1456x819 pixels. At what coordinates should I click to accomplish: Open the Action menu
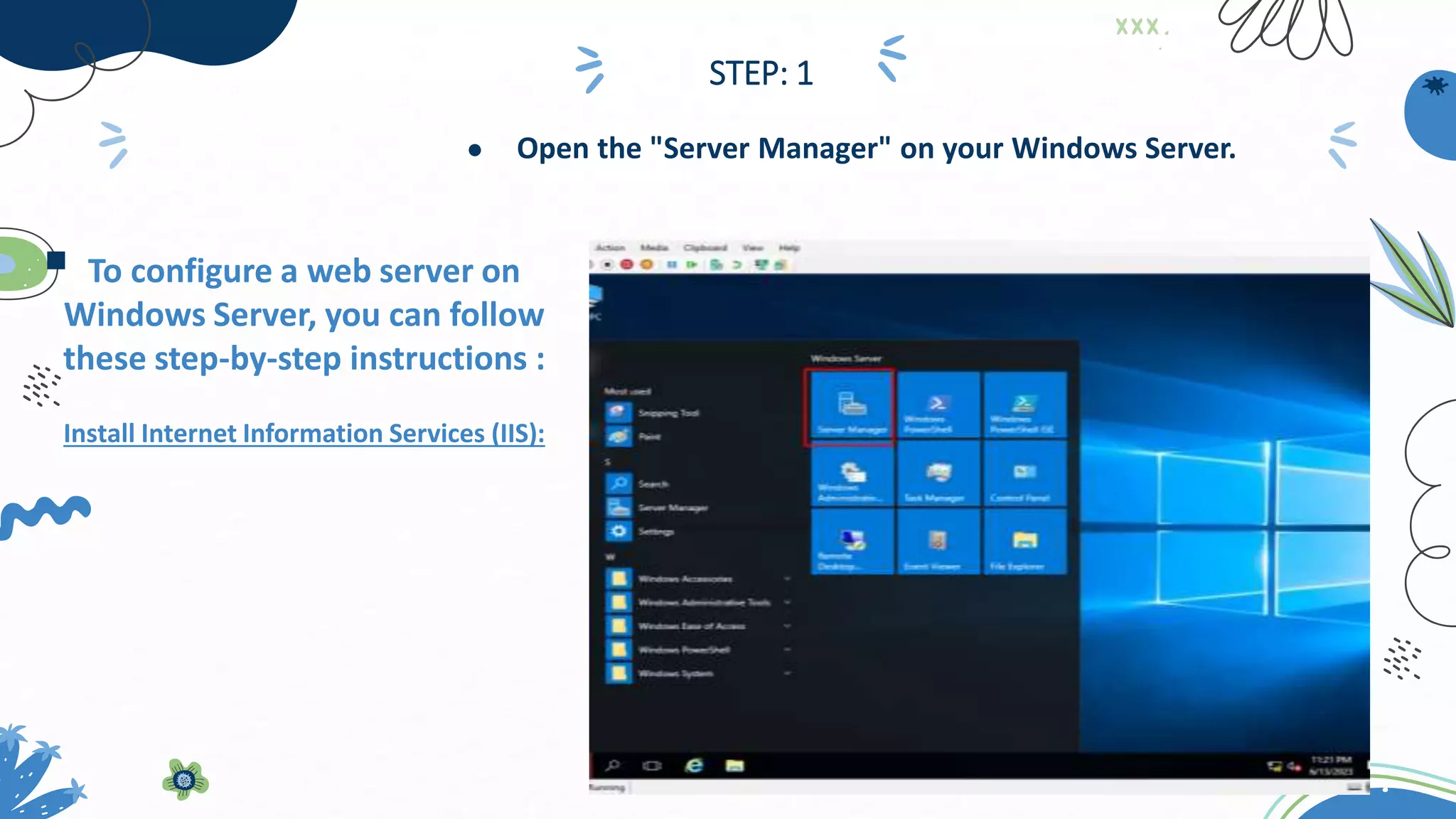610,247
